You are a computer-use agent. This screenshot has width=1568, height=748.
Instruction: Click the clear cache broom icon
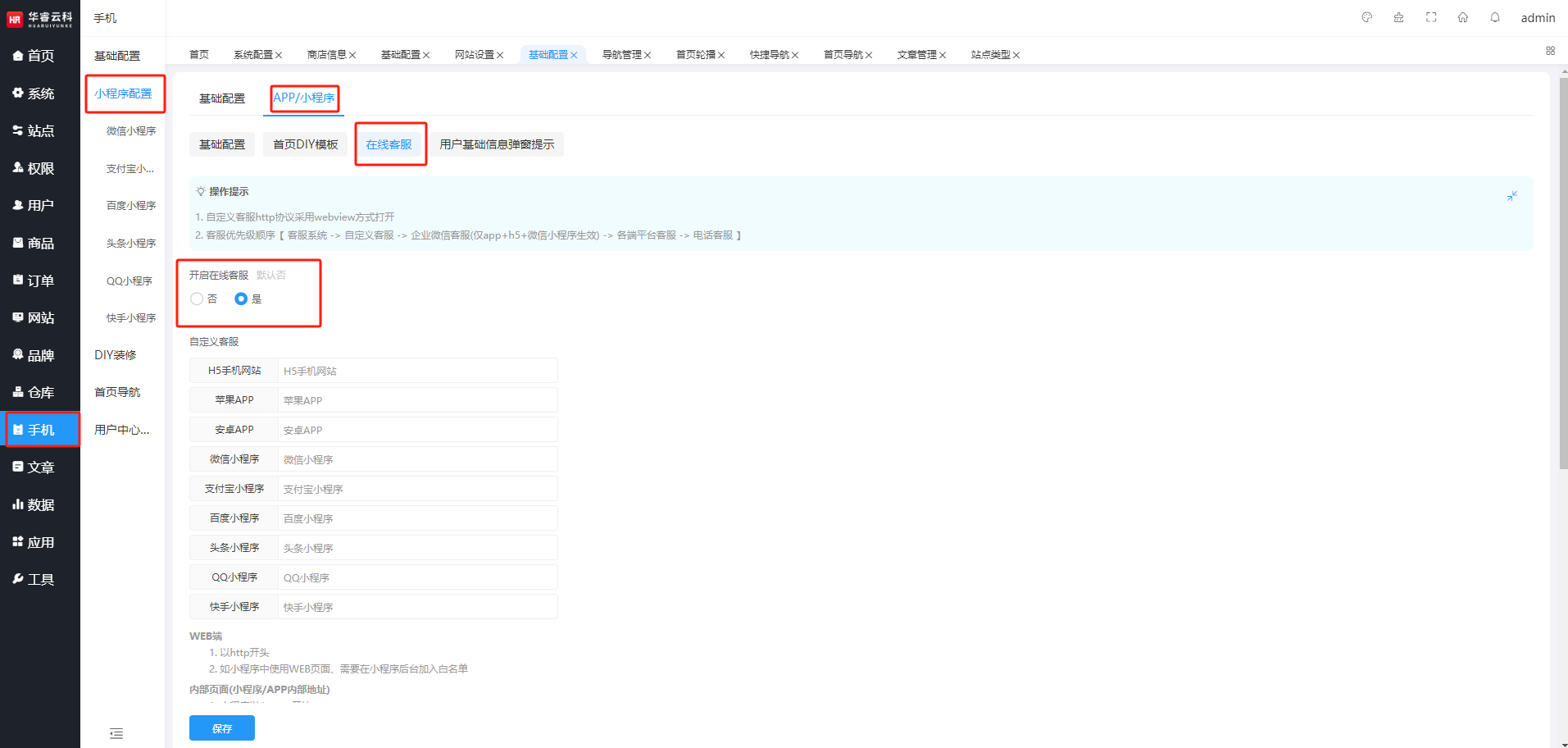(x=1398, y=17)
